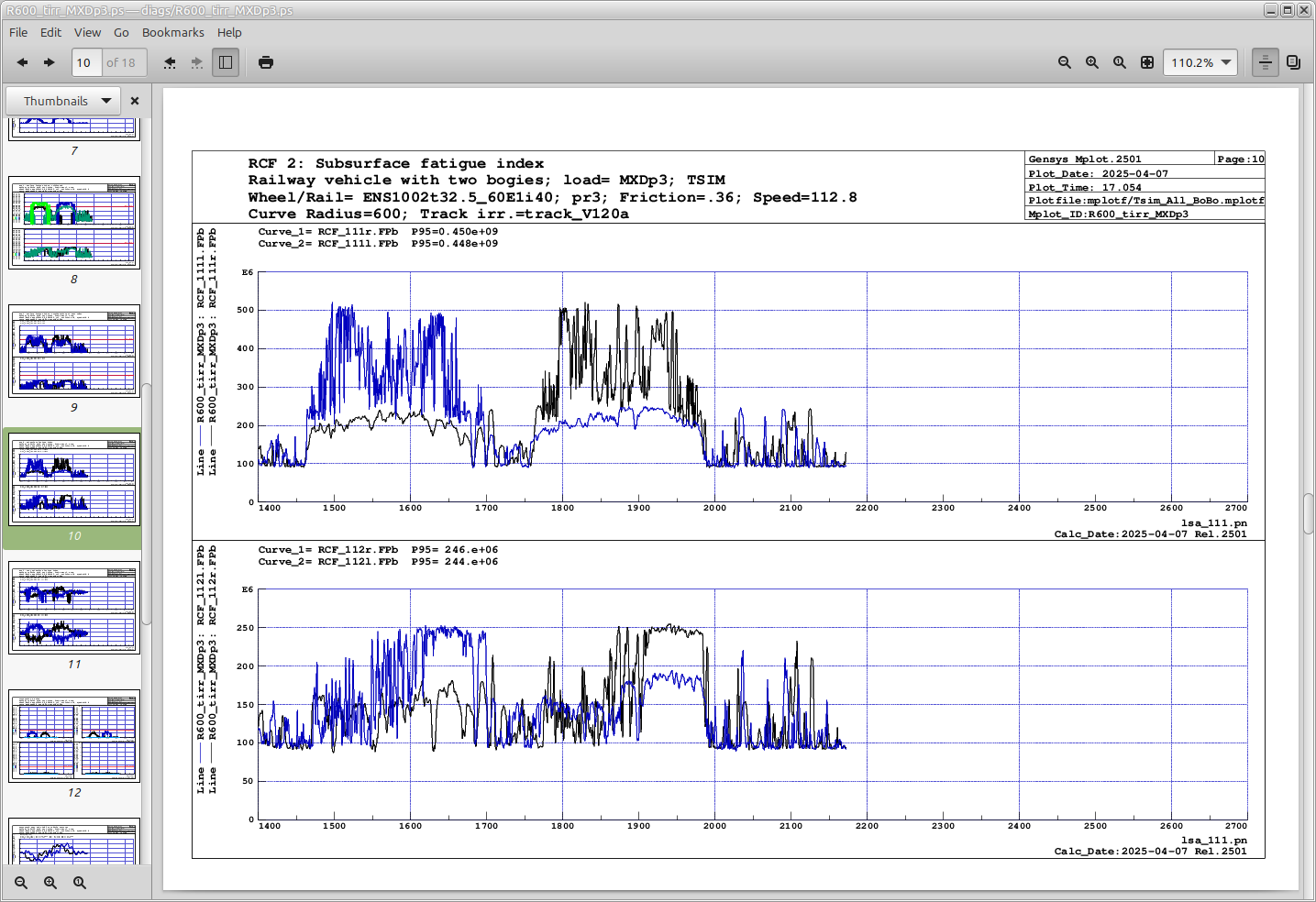The height and width of the screenshot is (902, 1316).
Task: Click the page number input field
Action: coord(86,62)
